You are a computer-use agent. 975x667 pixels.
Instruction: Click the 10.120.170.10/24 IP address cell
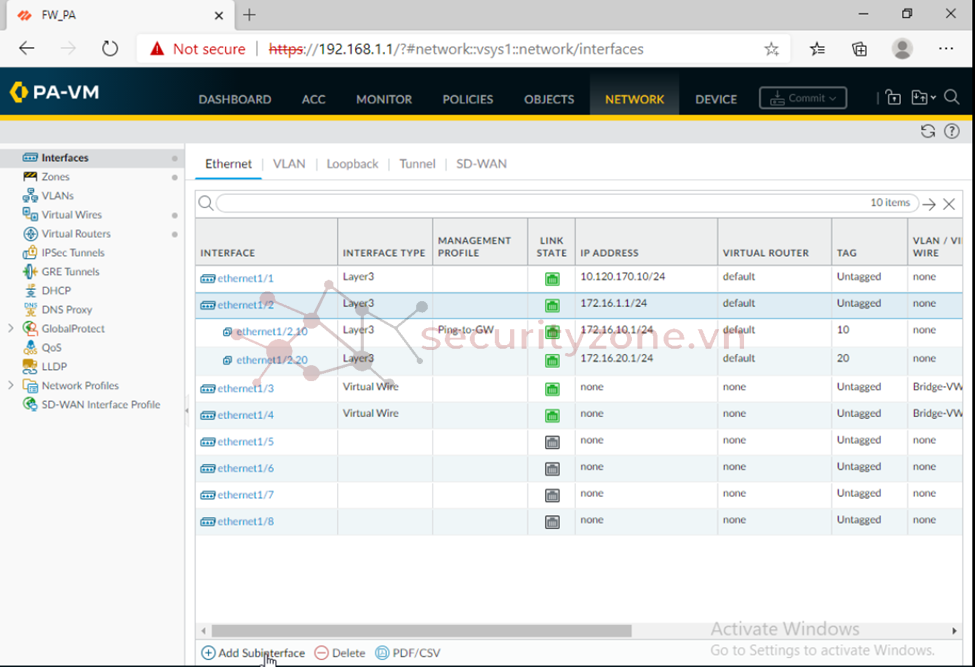(x=645, y=279)
